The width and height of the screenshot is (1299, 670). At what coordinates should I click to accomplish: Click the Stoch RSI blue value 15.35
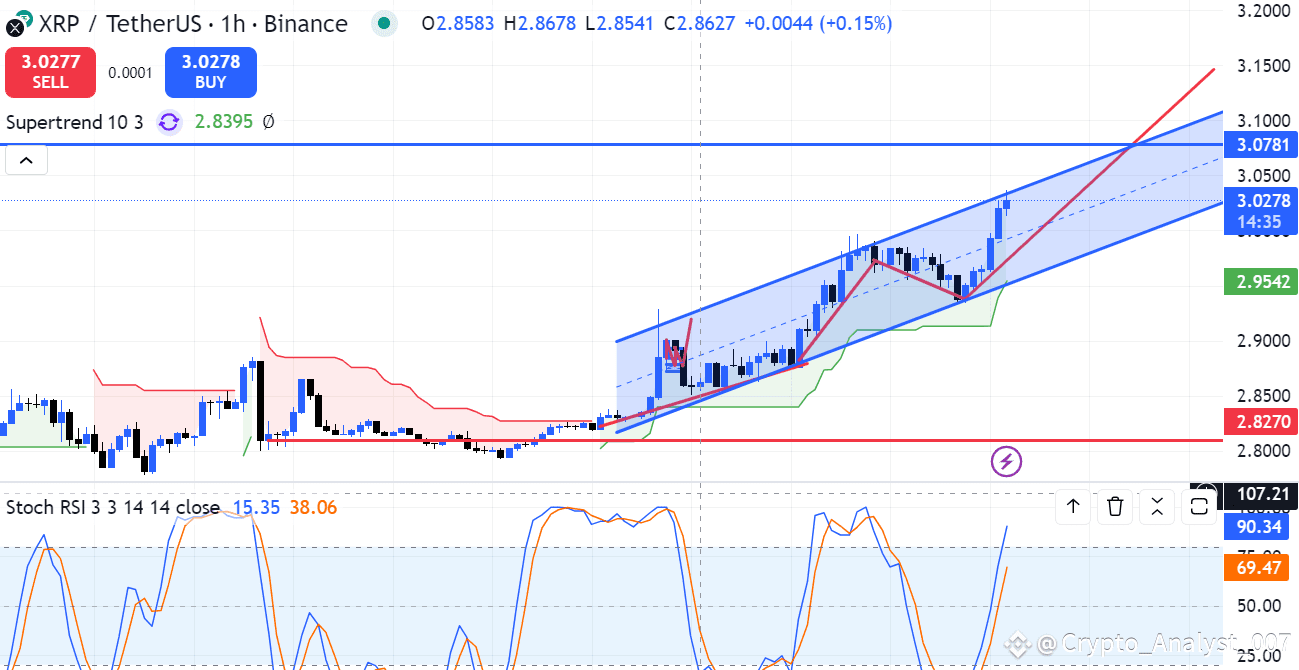(x=257, y=507)
